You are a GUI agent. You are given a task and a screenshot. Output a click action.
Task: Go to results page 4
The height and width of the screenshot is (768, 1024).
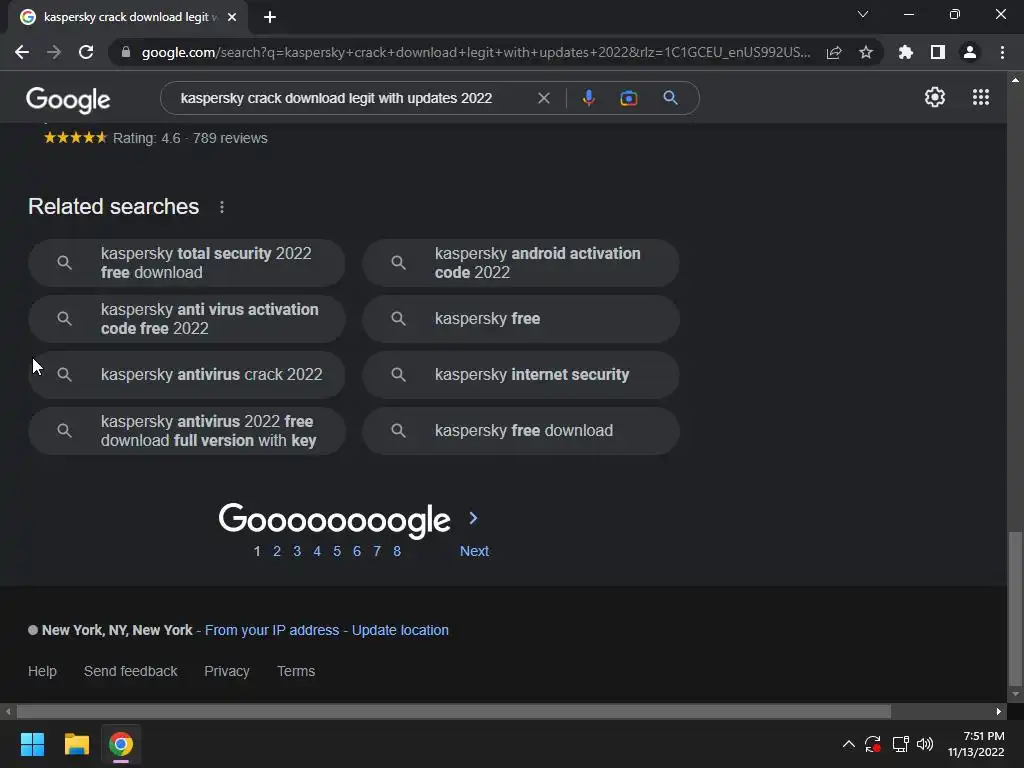tap(317, 551)
